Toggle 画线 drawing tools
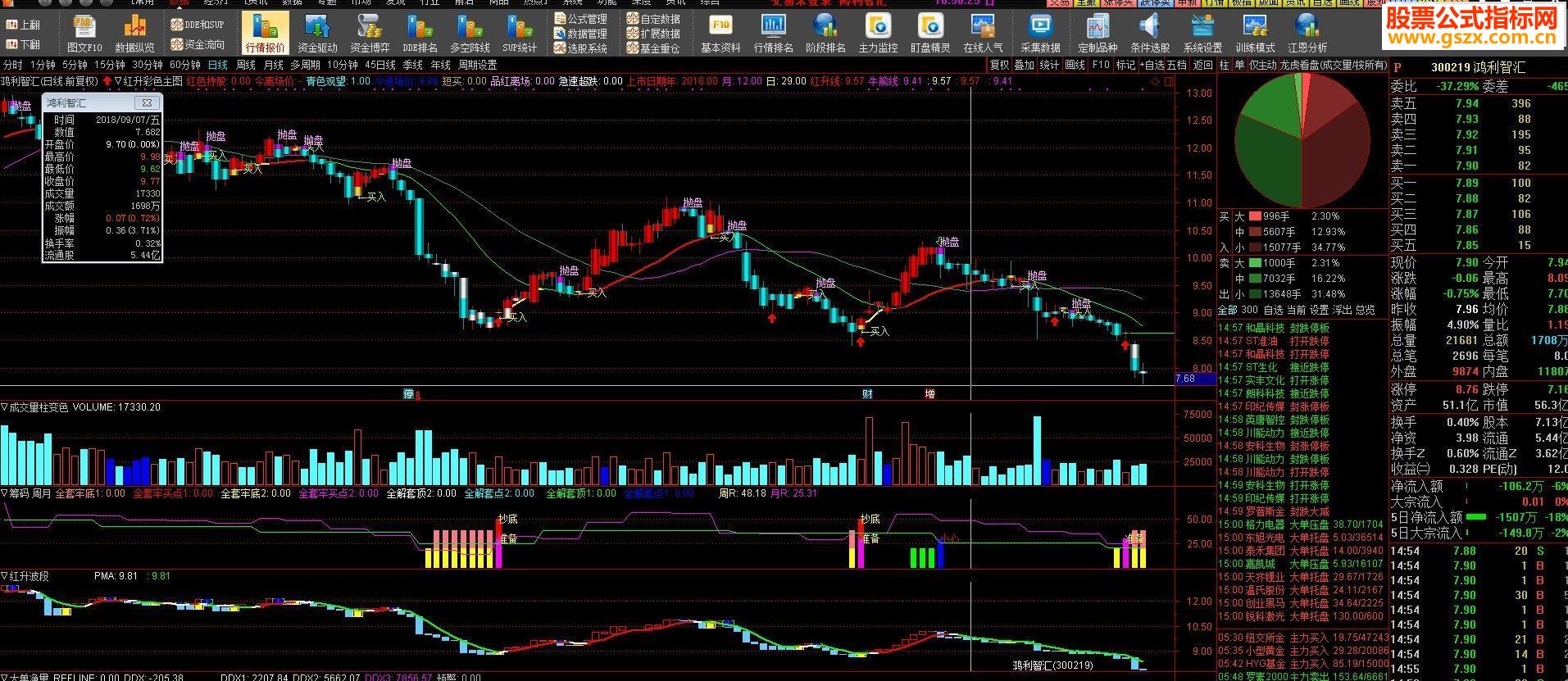 click(1075, 65)
